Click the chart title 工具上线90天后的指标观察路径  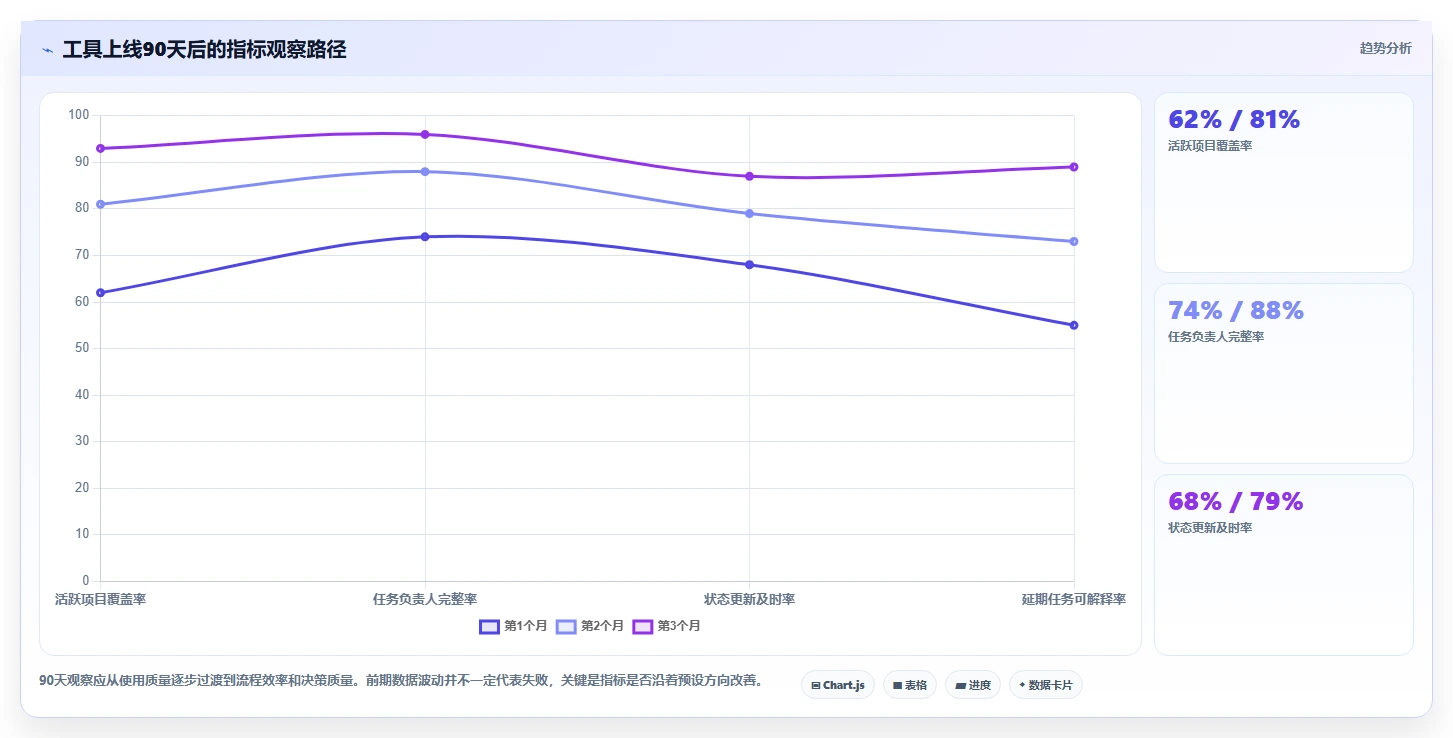click(204, 49)
